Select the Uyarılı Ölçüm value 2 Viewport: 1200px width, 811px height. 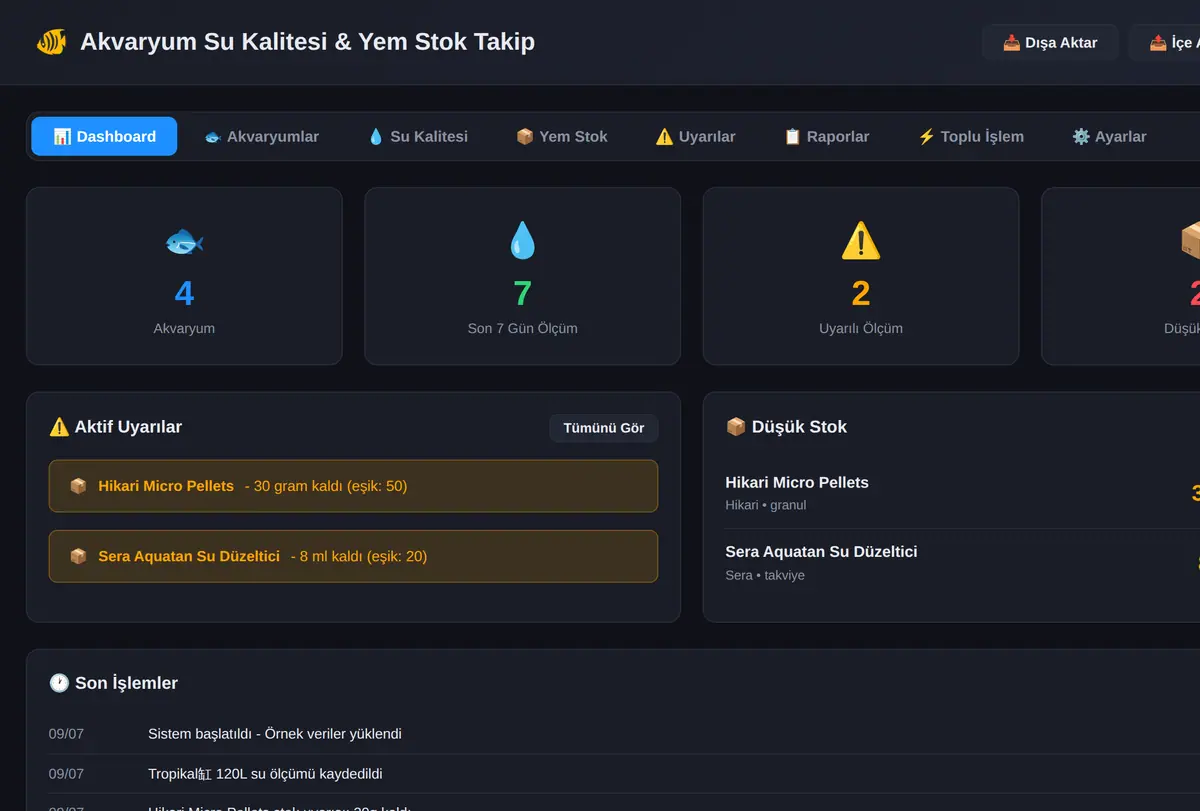pos(861,293)
